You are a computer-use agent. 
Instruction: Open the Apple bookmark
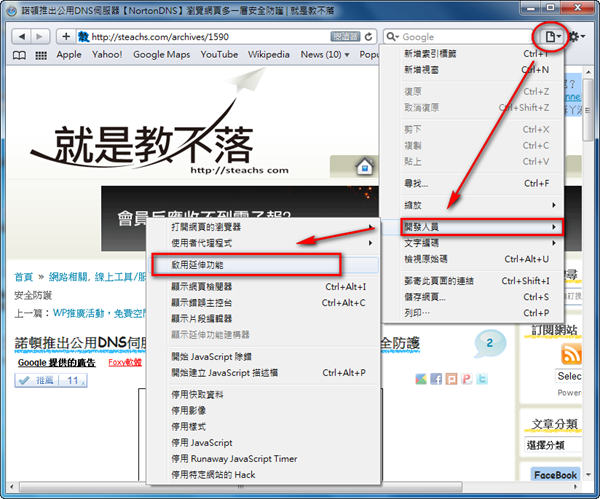click(x=69, y=55)
